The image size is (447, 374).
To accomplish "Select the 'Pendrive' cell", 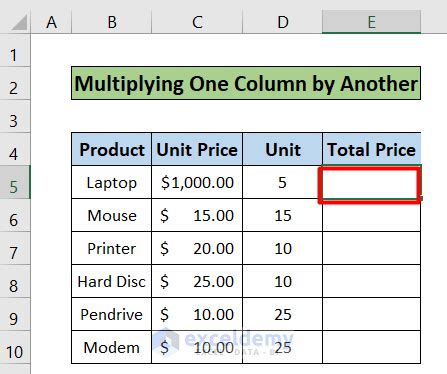I will pos(112,314).
